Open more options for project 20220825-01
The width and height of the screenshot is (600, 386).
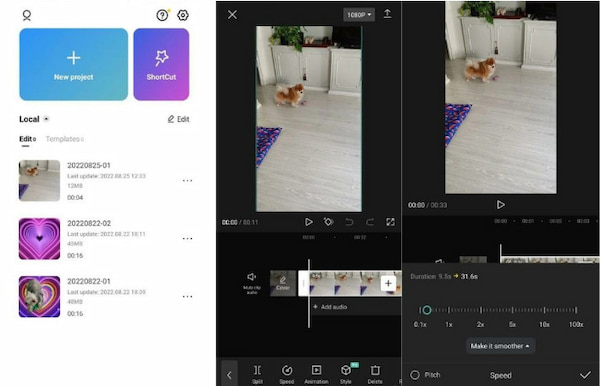[188, 181]
